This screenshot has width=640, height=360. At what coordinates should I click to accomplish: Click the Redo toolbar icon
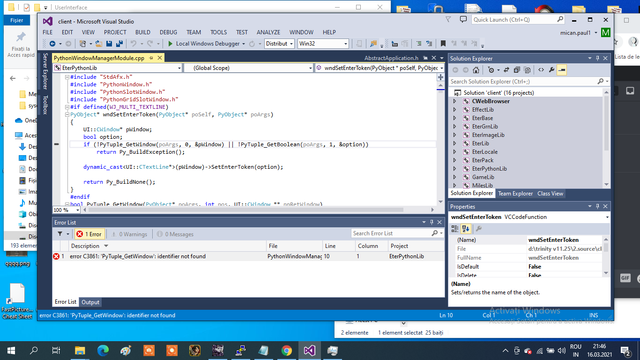150,44
